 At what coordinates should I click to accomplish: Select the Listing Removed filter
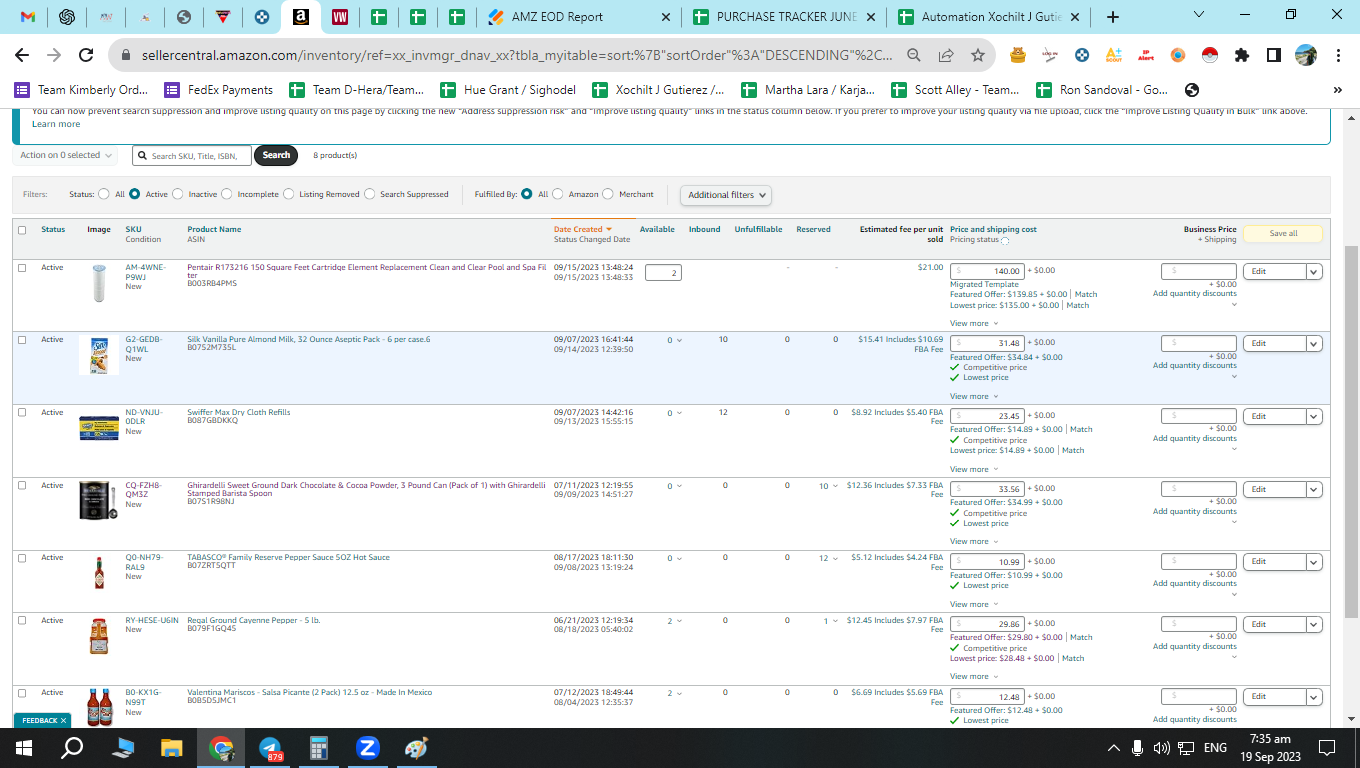(x=288, y=194)
